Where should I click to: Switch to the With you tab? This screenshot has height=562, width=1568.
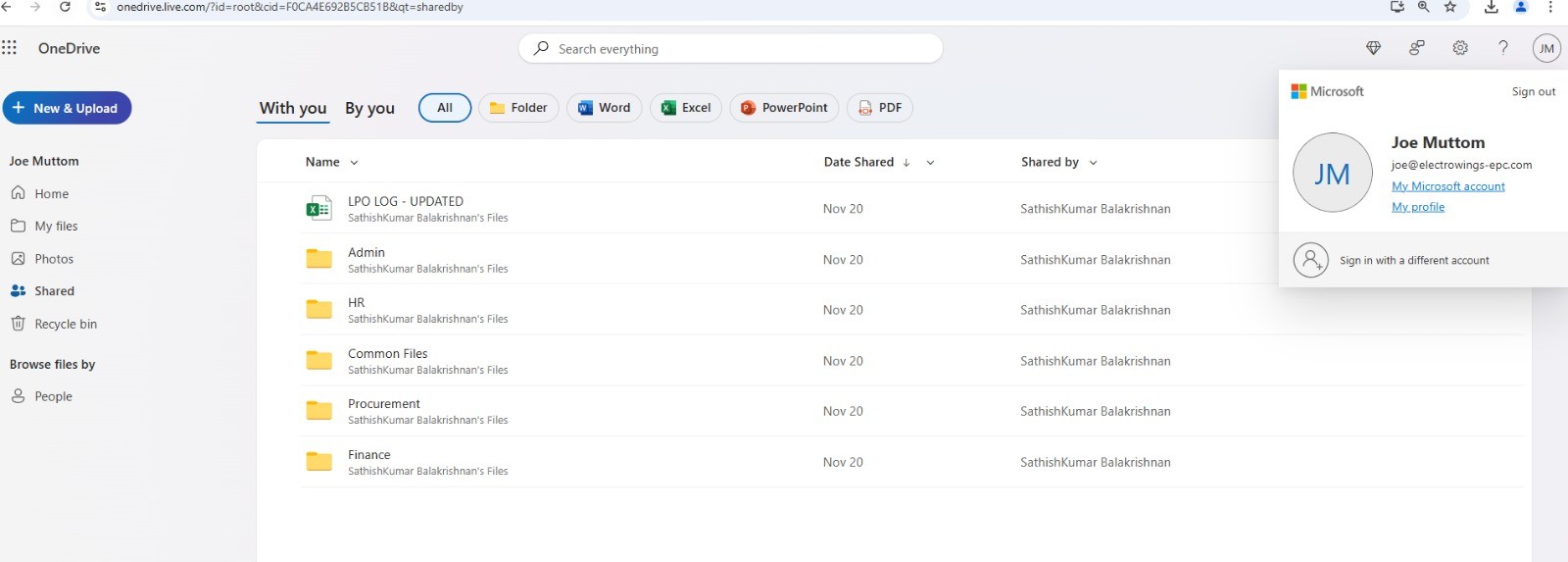pyautogui.click(x=293, y=108)
